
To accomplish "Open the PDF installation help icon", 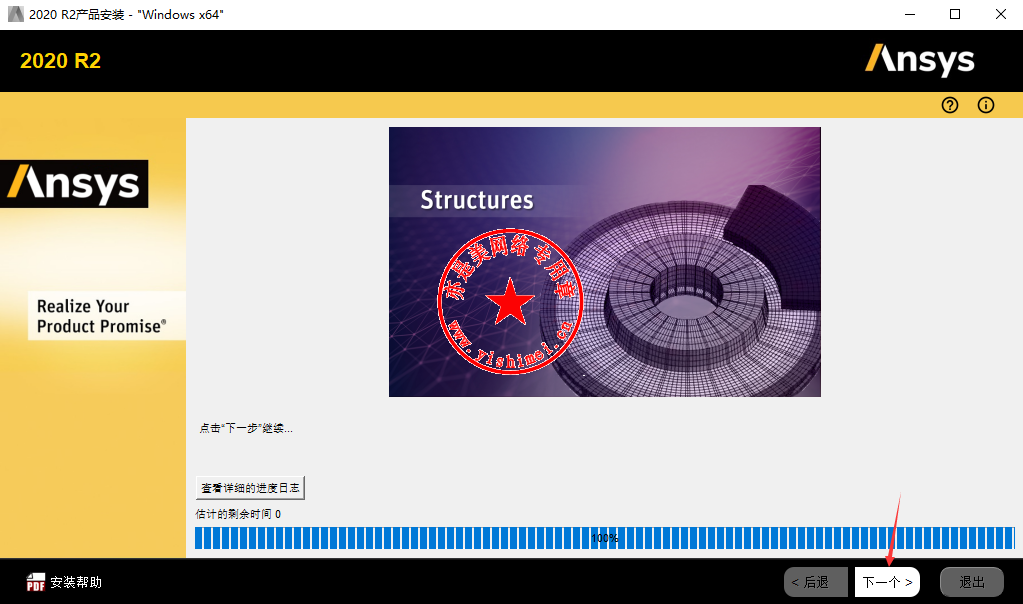I will [35, 582].
